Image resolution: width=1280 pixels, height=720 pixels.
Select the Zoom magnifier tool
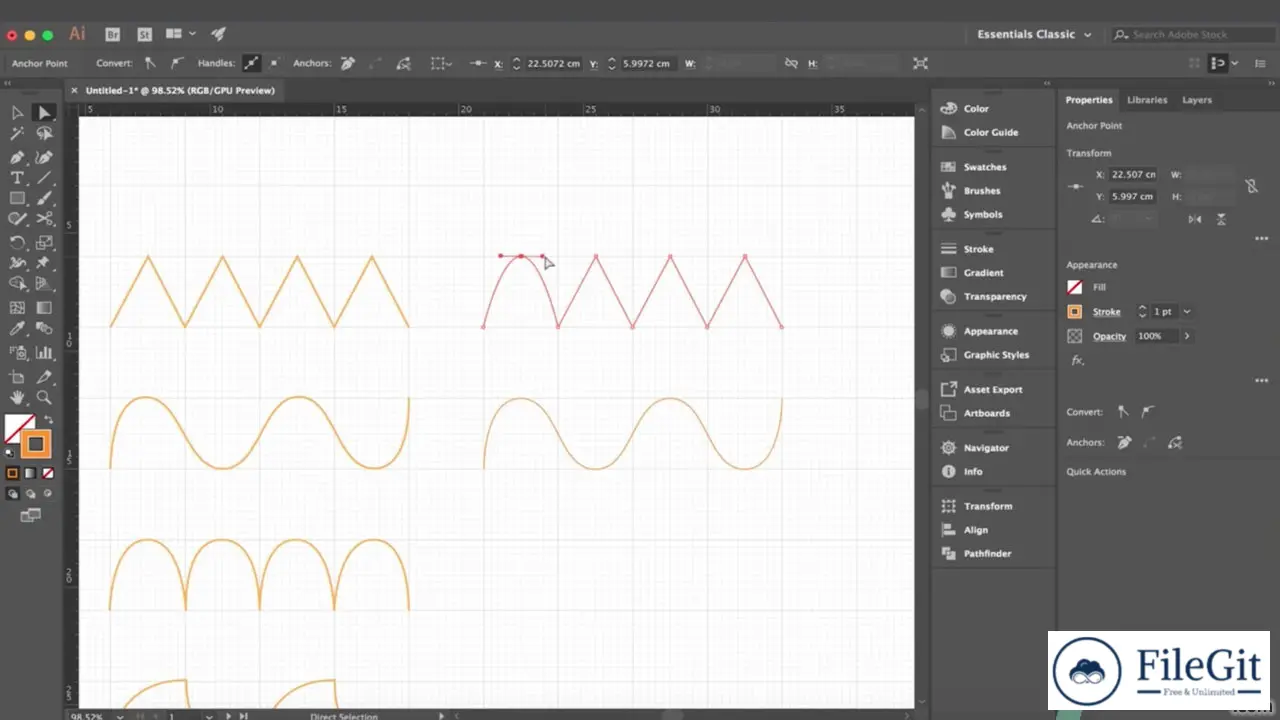(x=44, y=398)
